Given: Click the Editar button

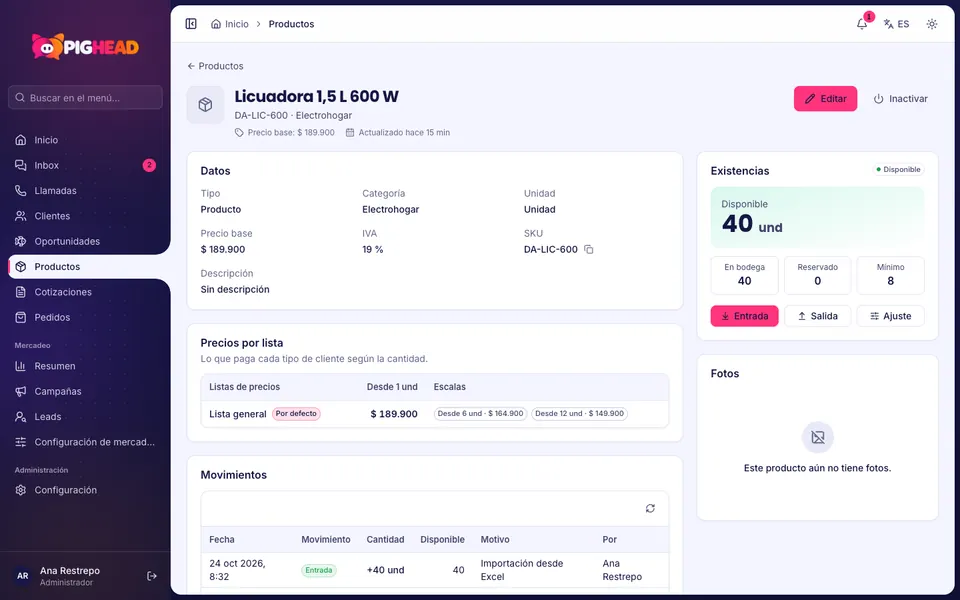Looking at the screenshot, I should 825,99.
